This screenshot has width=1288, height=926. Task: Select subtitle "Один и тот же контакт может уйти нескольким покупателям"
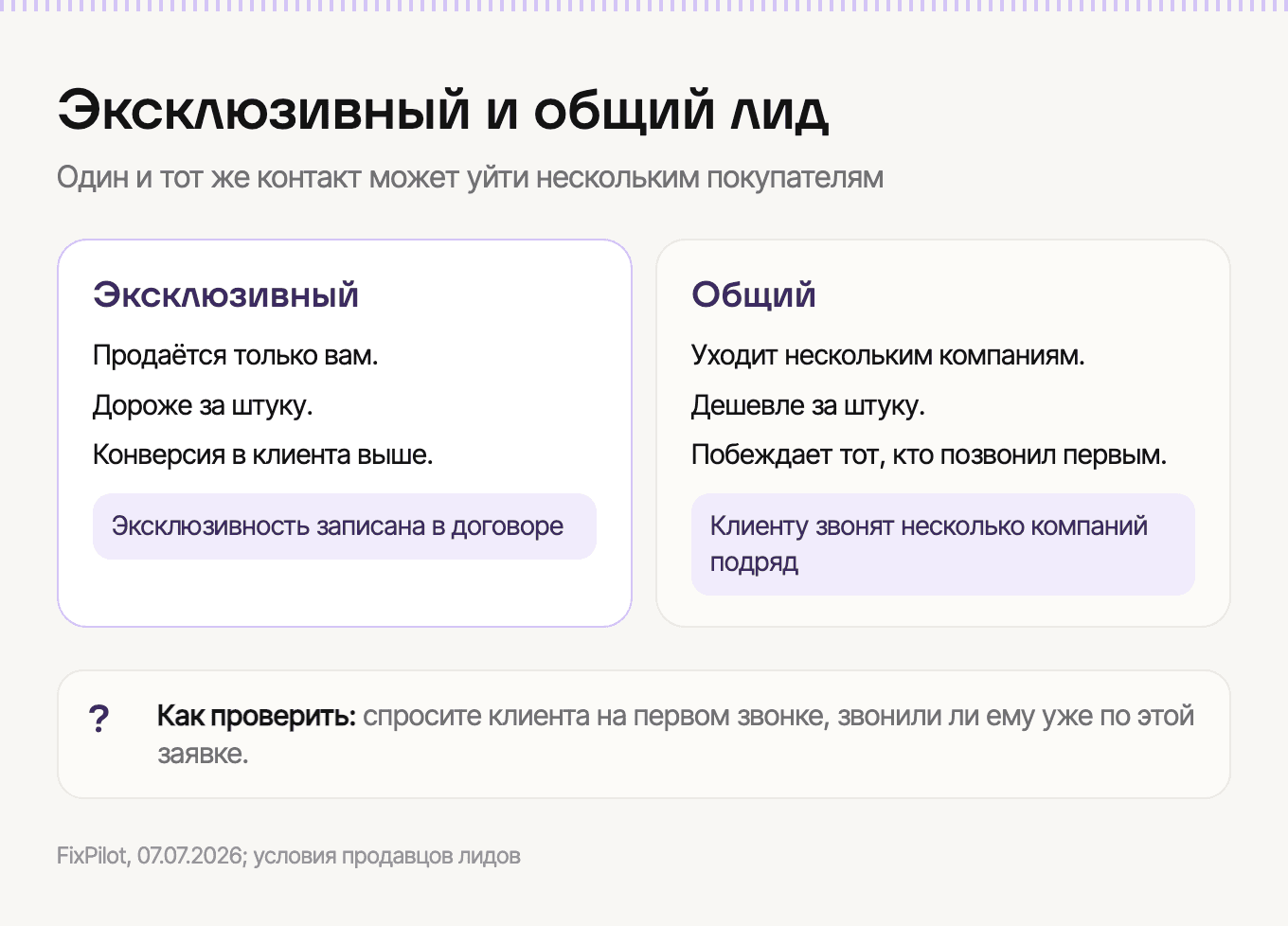pyautogui.click(x=470, y=177)
